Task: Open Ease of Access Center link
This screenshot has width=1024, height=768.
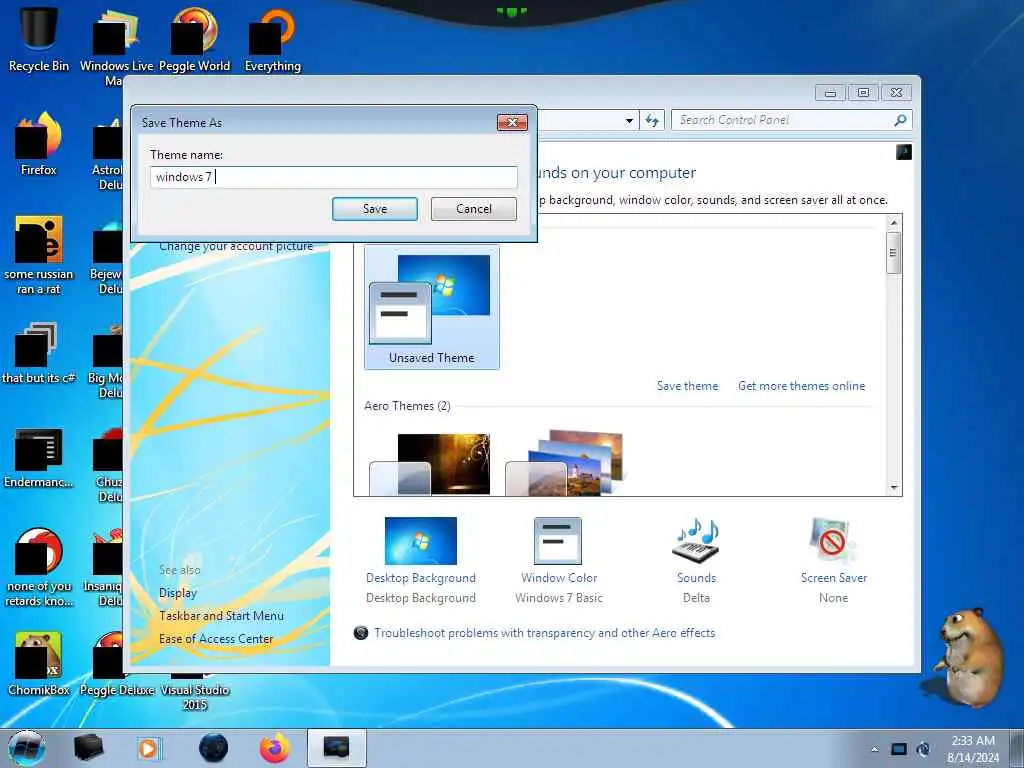Action: (x=216, y=639)
